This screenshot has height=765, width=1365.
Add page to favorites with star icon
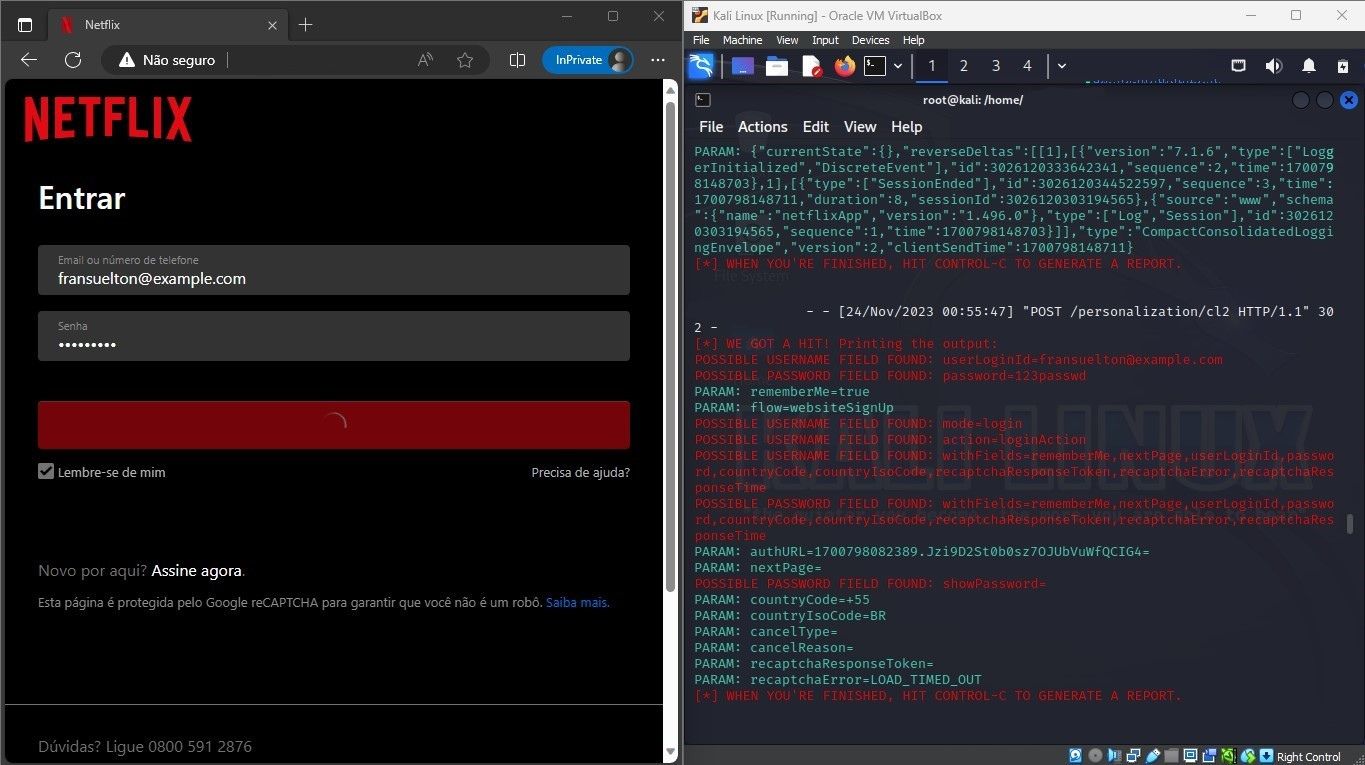point(465,60)
